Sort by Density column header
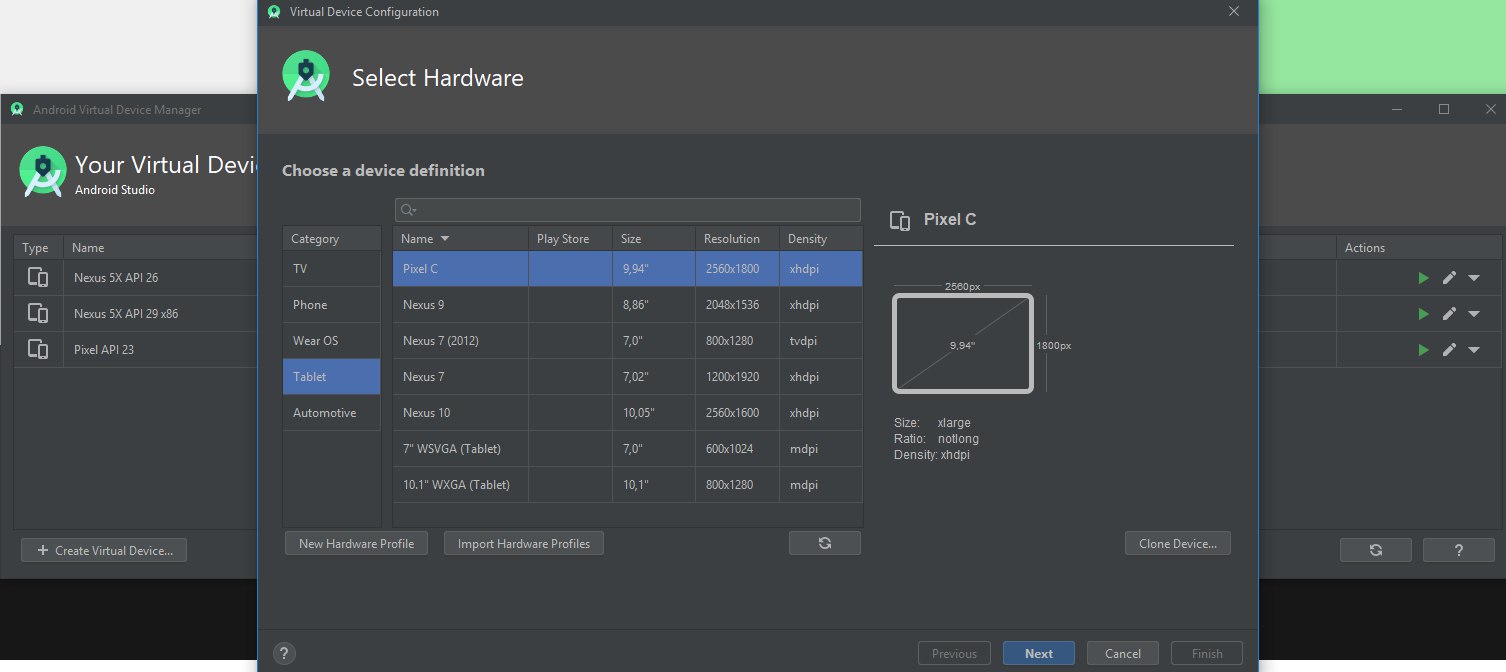The image size is (1506, 672). coord(821,239)
